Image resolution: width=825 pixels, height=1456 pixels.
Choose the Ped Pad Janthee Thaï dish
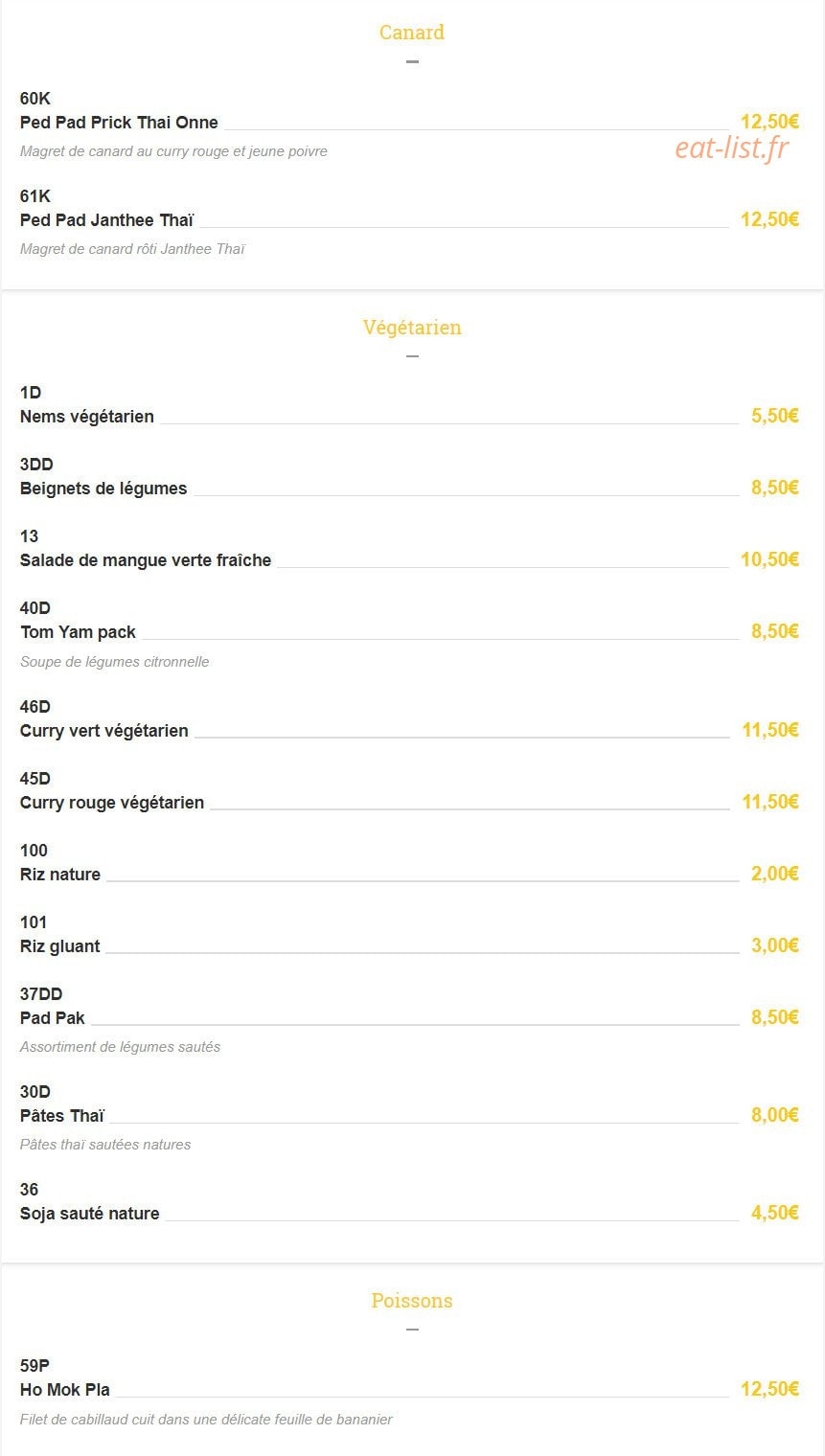(x=106, y=220)
